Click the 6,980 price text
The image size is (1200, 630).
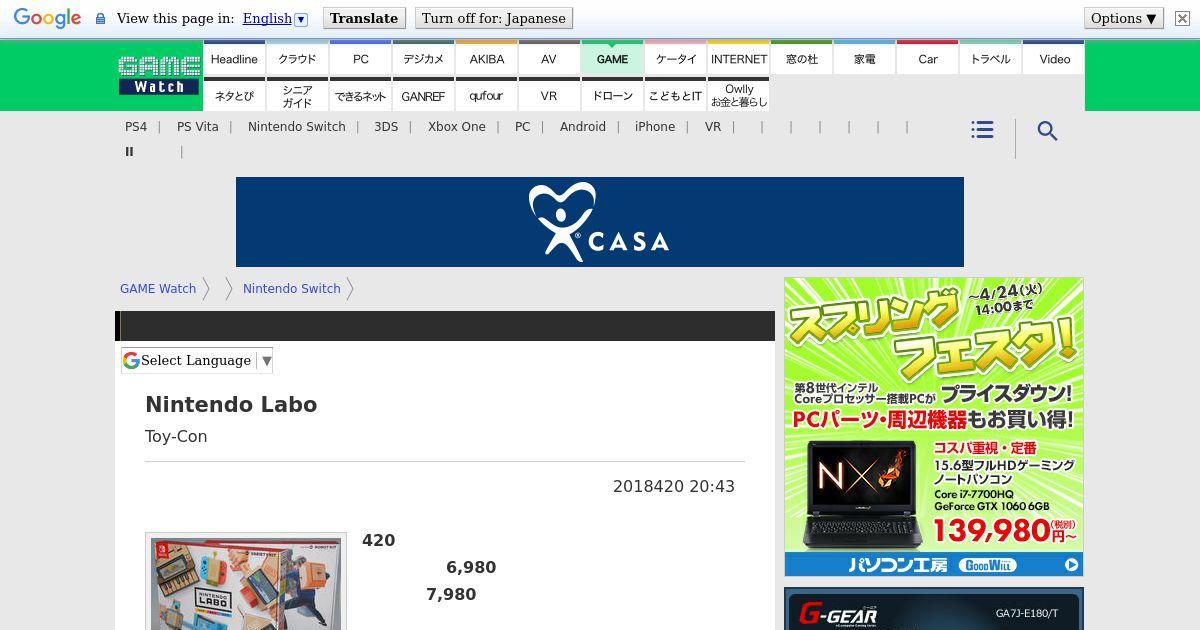click(x=471, y=568)
